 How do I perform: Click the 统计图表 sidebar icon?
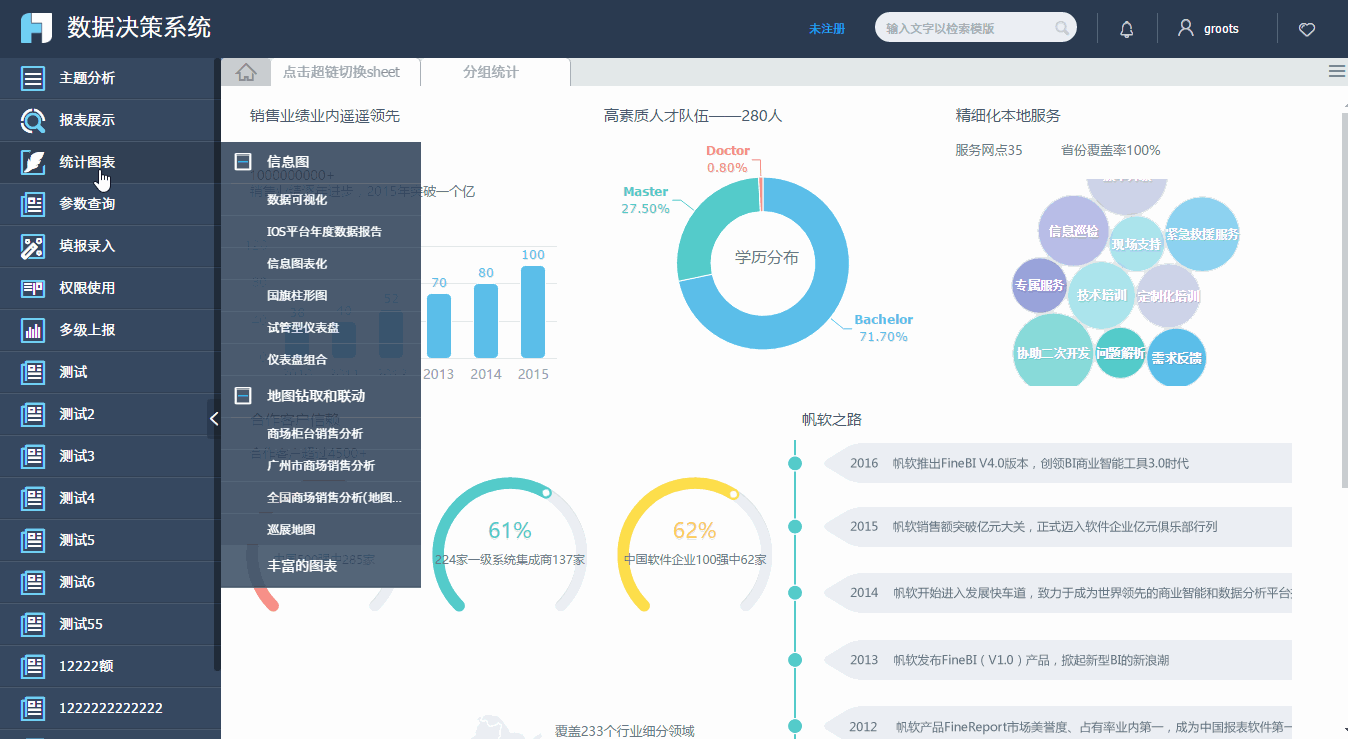click(33, 162)
